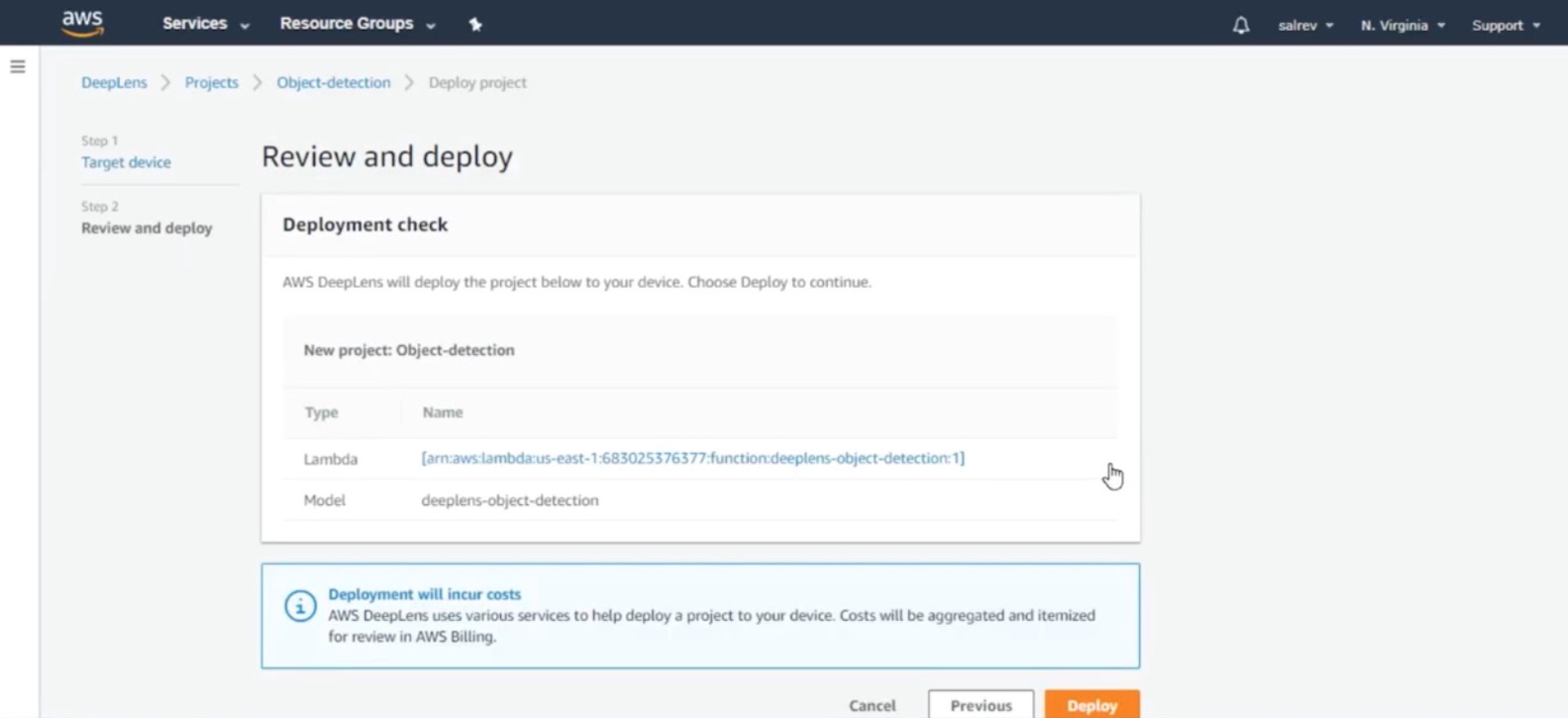Click 'New project: Object-detection' heading
Image resolution: width=1568 pixels, height=718 pixels.
pyautogui.click(x=409, y=350)
